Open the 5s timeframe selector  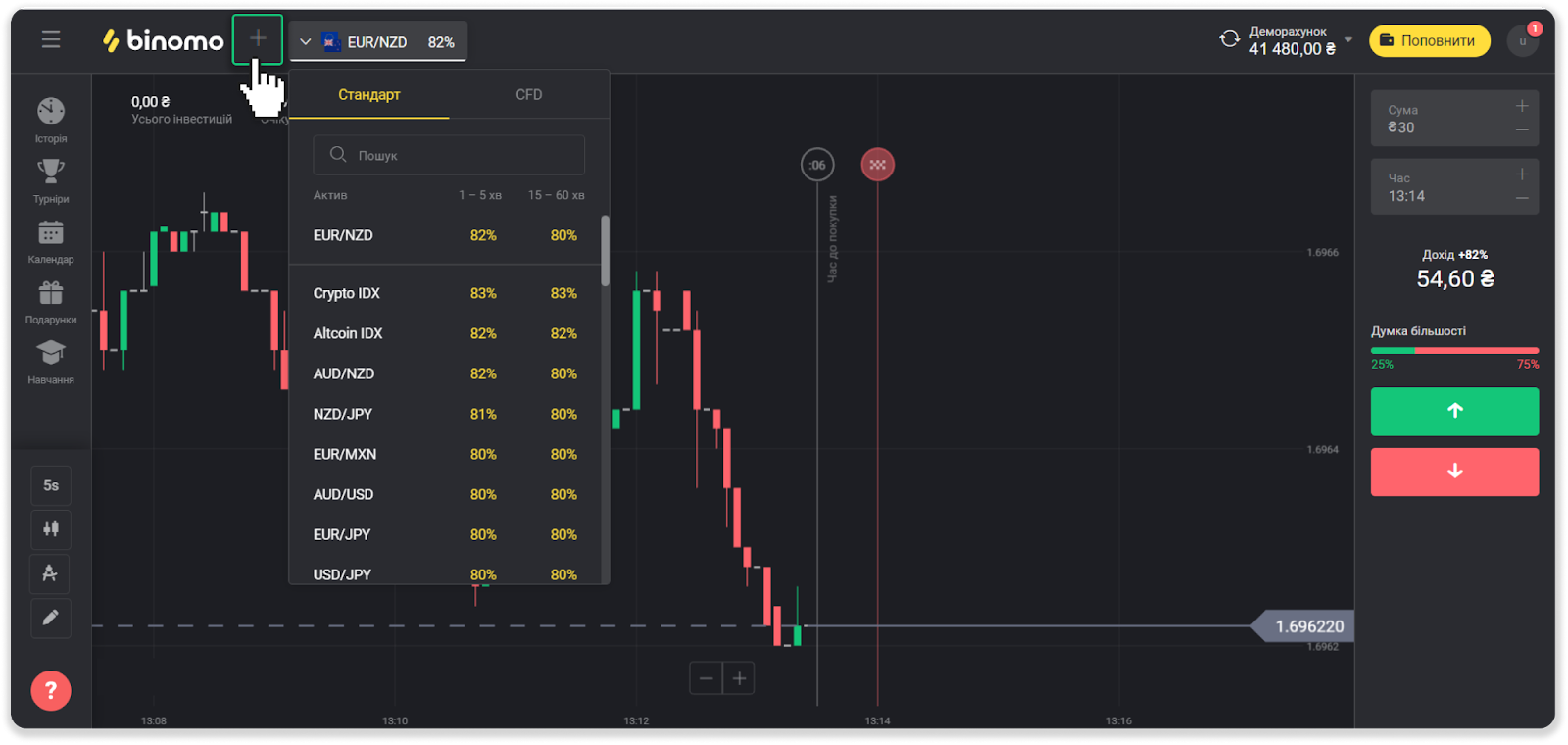(51, 485)
